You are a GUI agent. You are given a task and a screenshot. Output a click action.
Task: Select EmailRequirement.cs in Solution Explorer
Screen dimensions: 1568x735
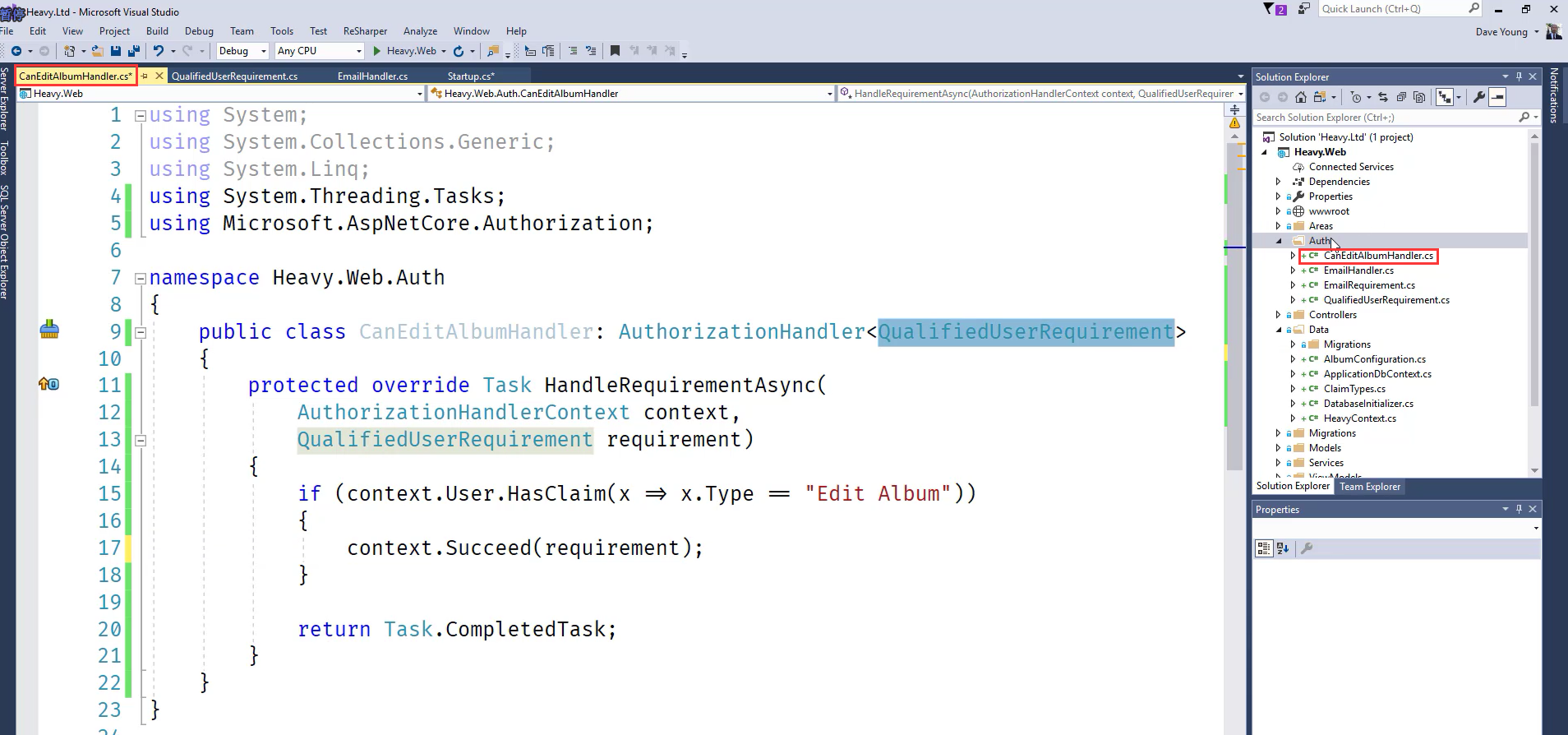pyautogui.click(x=1369, y=285)
